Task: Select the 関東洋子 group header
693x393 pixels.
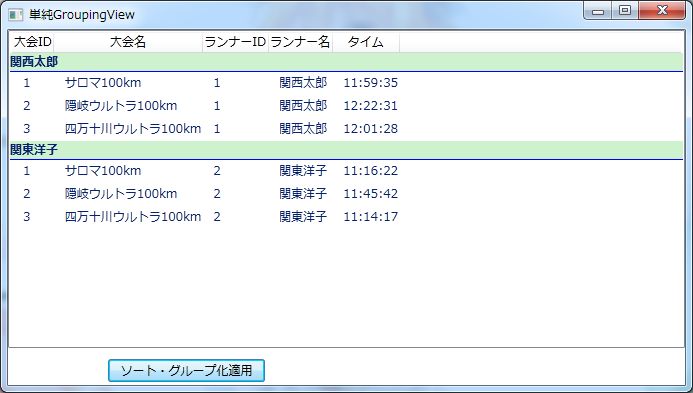Action: 346,150
